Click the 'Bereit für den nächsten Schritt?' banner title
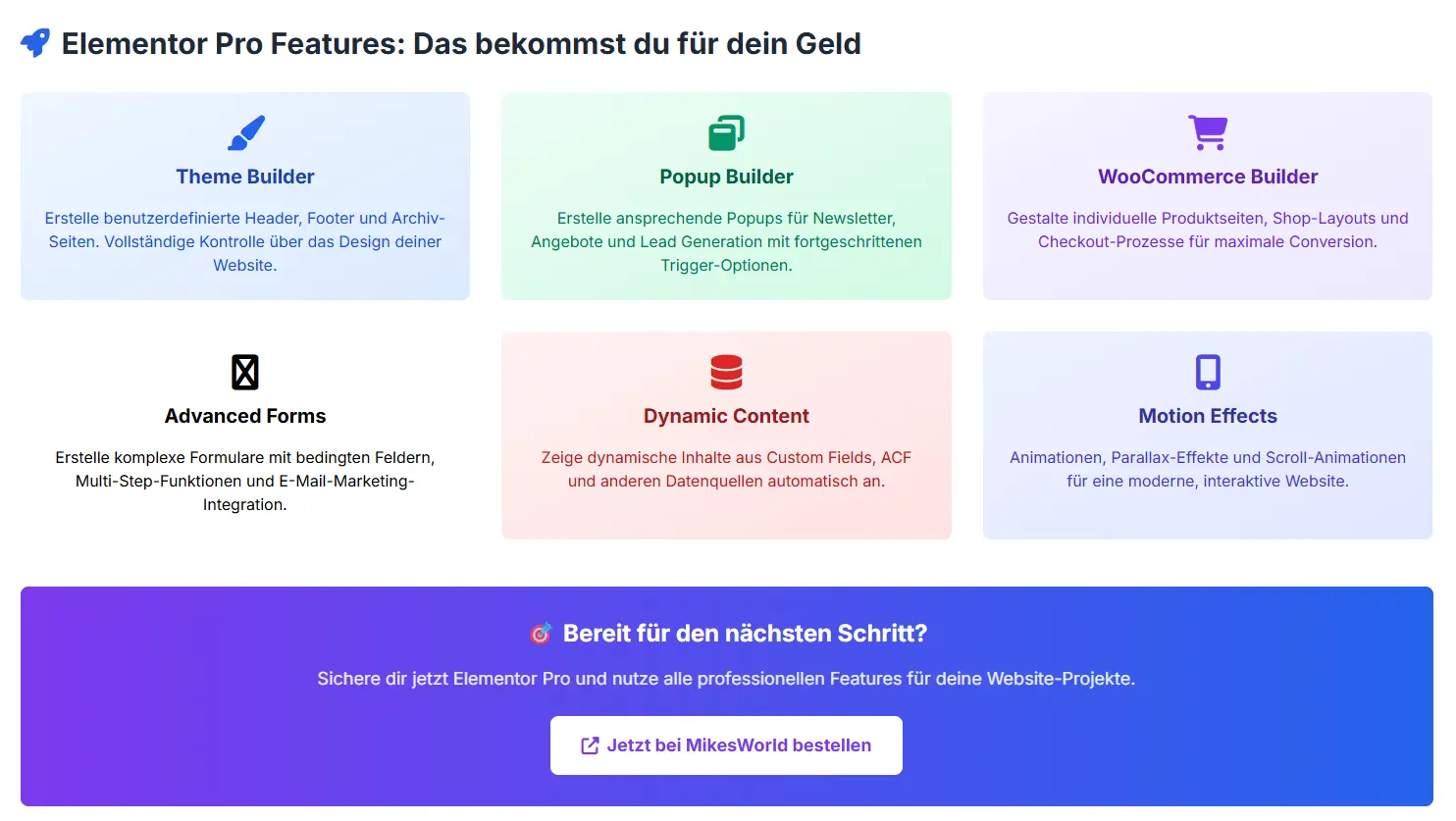 [x=745, y=634]
